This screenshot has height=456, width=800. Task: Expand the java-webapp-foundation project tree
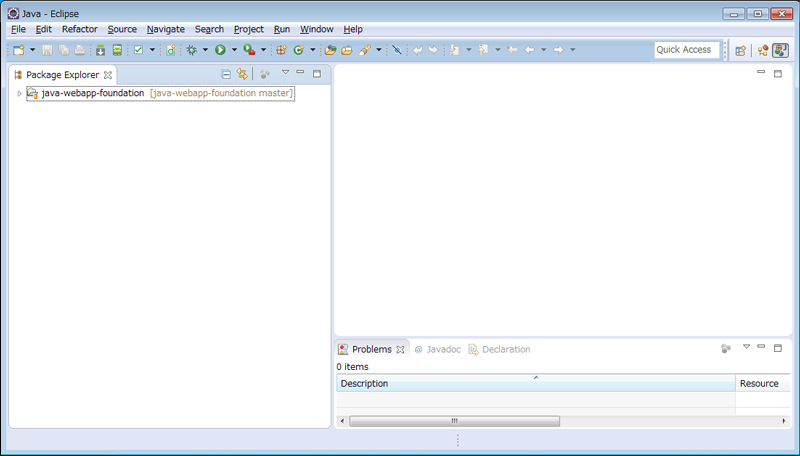pos(19,93)
